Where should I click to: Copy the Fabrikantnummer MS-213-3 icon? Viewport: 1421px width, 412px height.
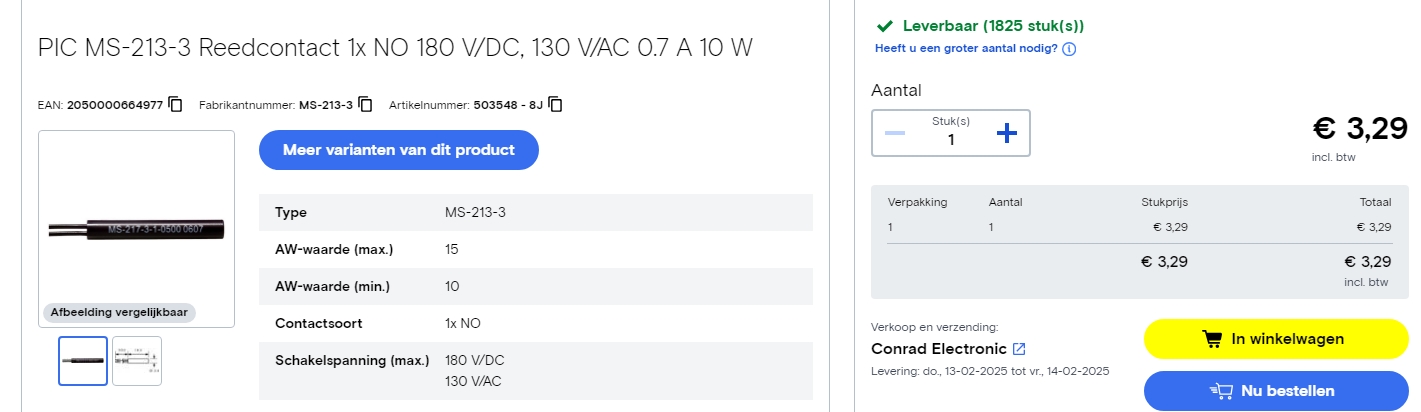(365, 104)
